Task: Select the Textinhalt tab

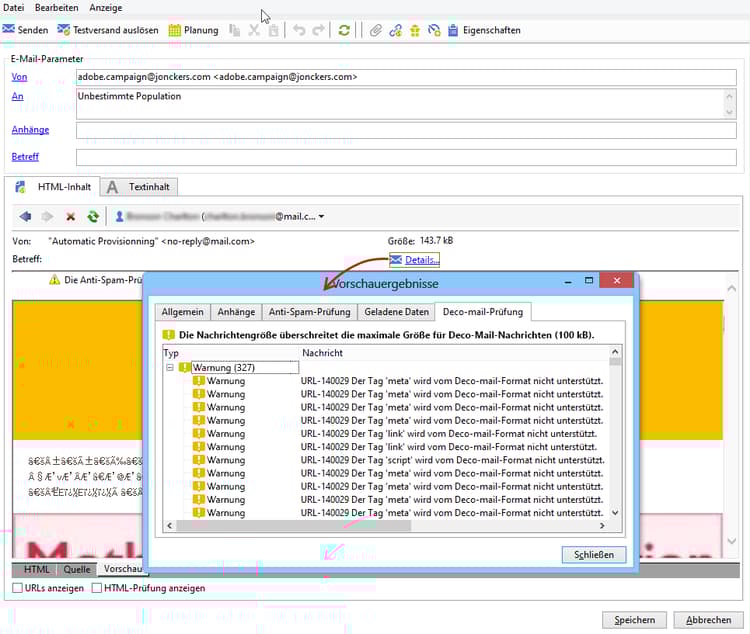Action: [139, 187]
